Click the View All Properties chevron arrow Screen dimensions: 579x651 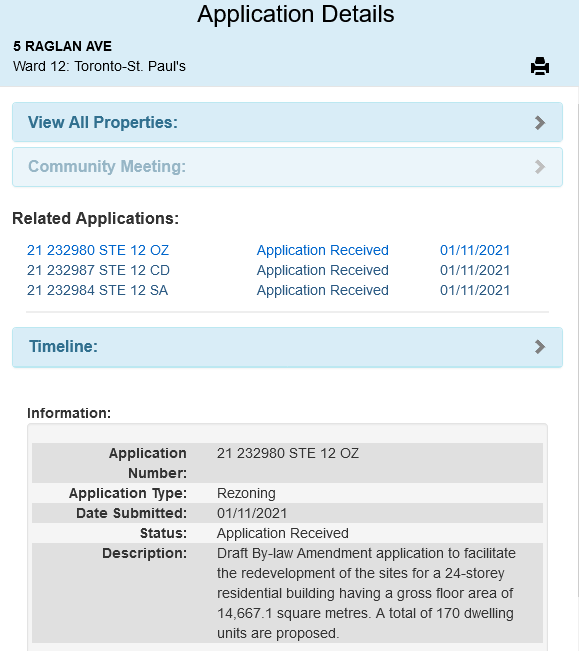(x=540, y=122)
